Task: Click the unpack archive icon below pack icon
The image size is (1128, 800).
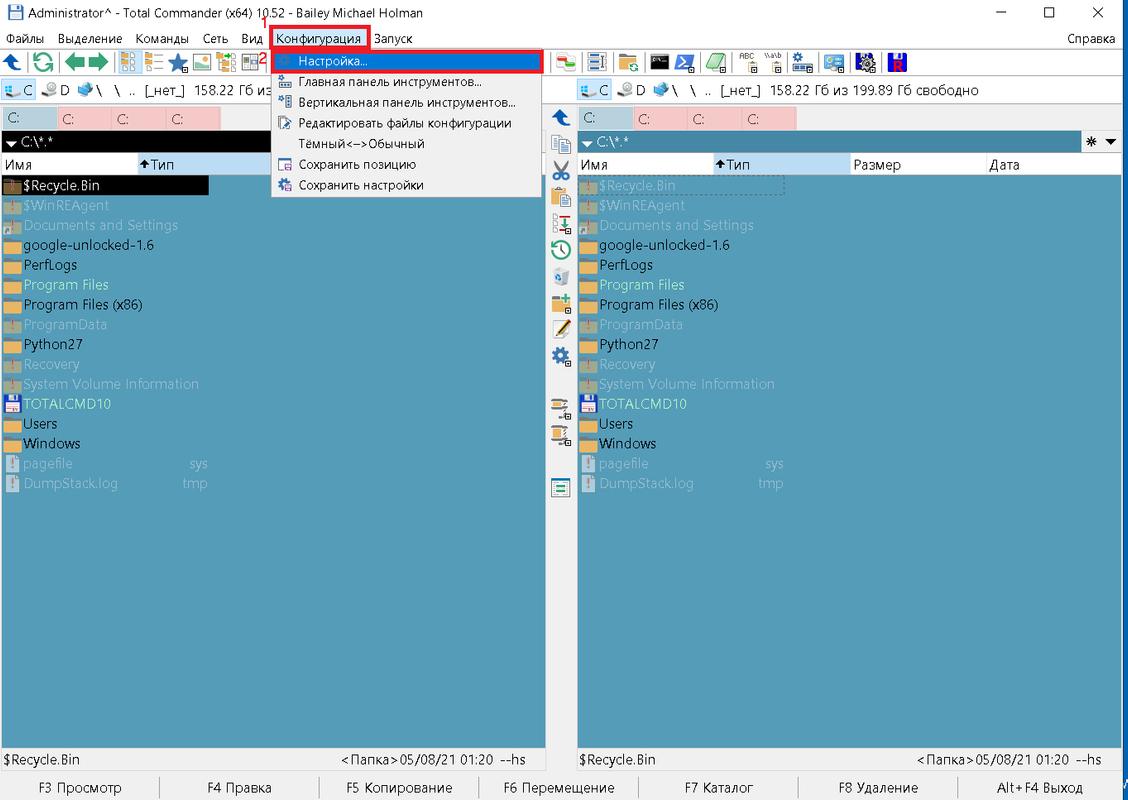Action: pyautogui.click(x=561, y=435)
